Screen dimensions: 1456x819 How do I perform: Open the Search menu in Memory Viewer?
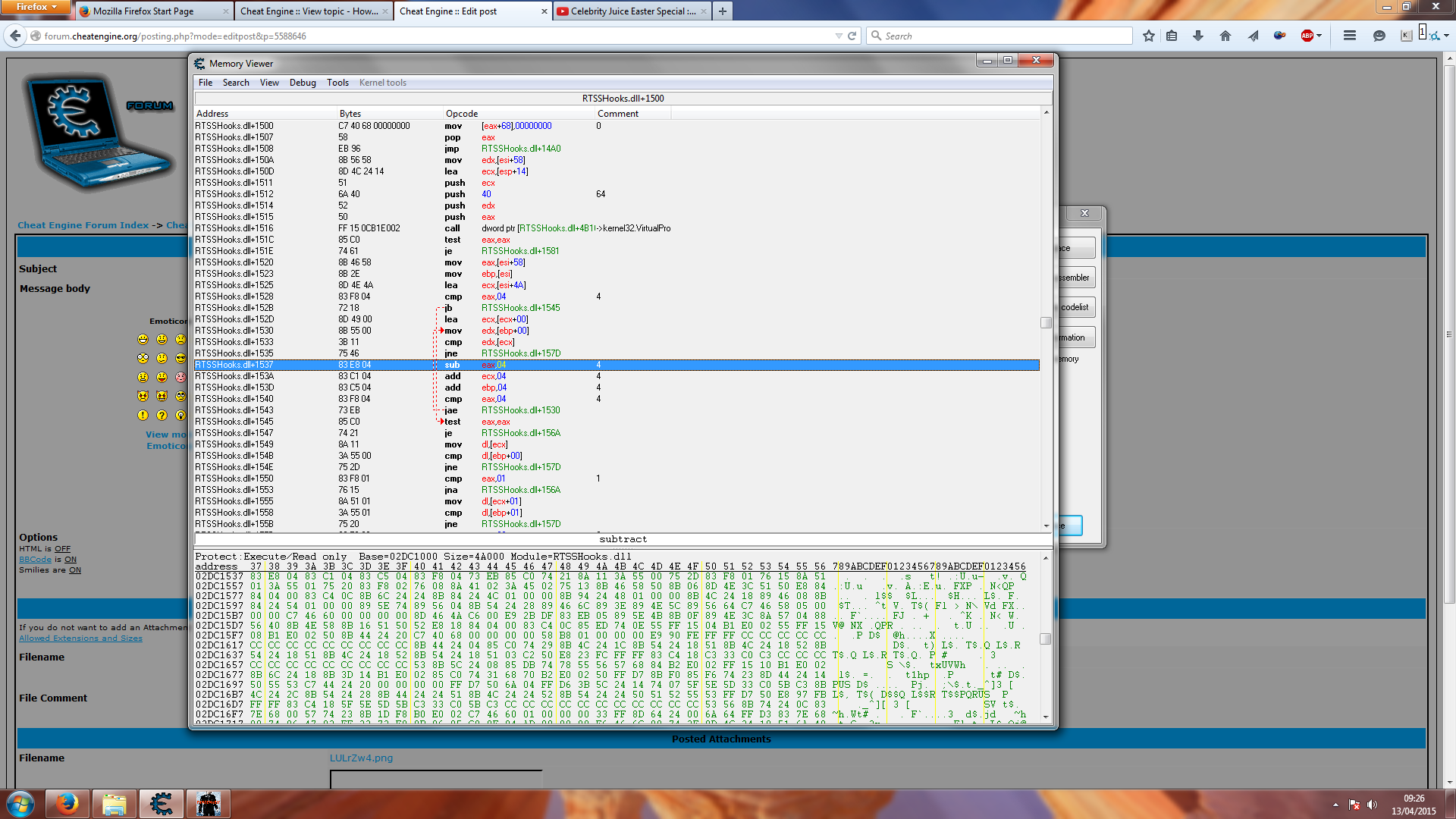pyautogui.click(x=236, y=83)
